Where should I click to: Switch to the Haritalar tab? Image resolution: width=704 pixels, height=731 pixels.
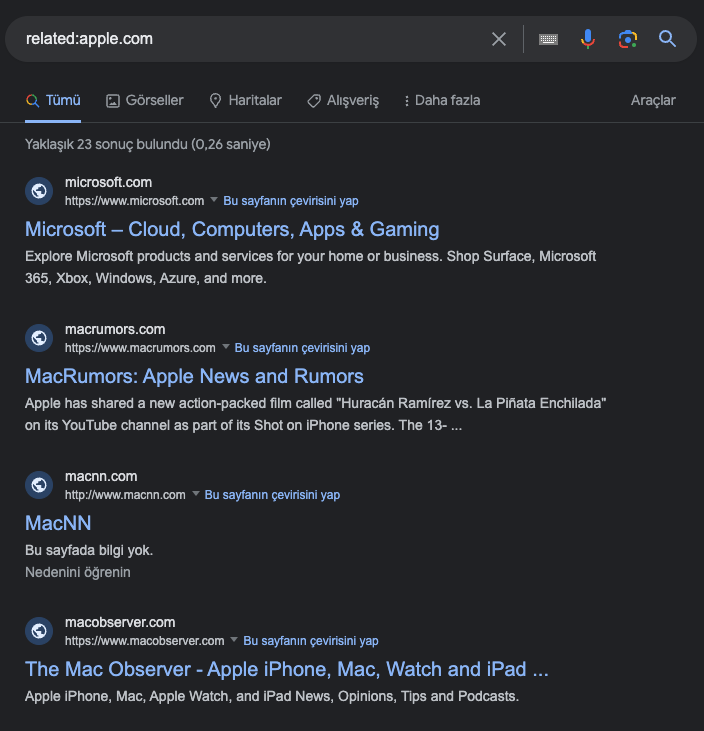point(246,100)
